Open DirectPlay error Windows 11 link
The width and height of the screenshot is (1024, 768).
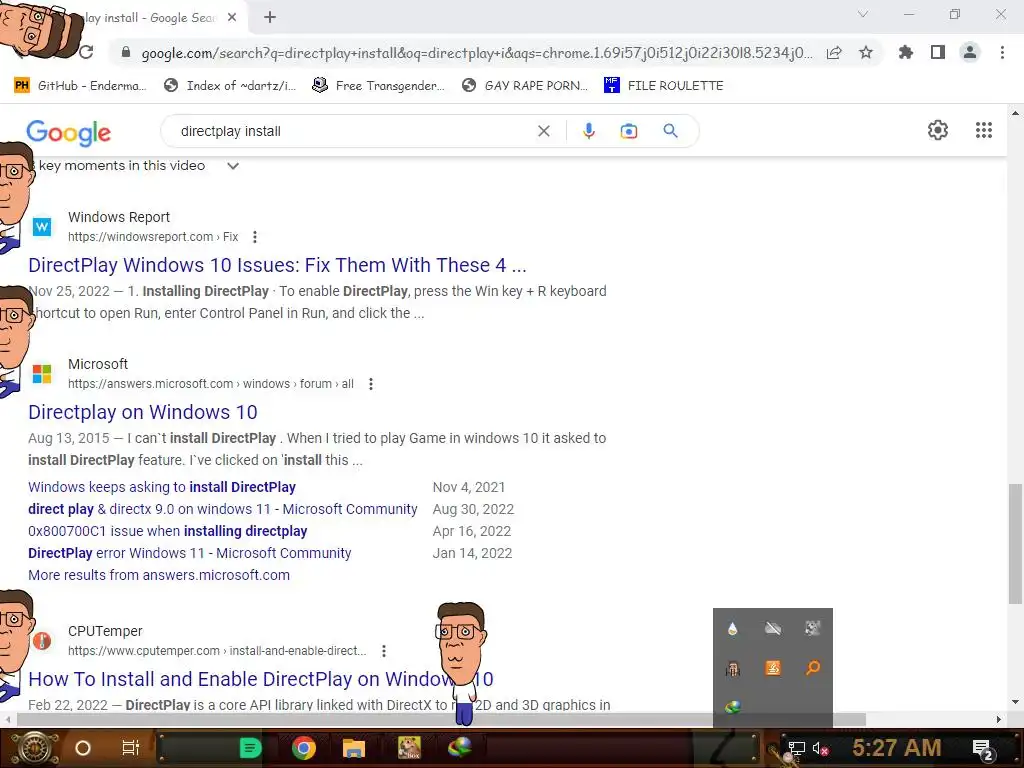pyautogui.click(x=189, y=553)
